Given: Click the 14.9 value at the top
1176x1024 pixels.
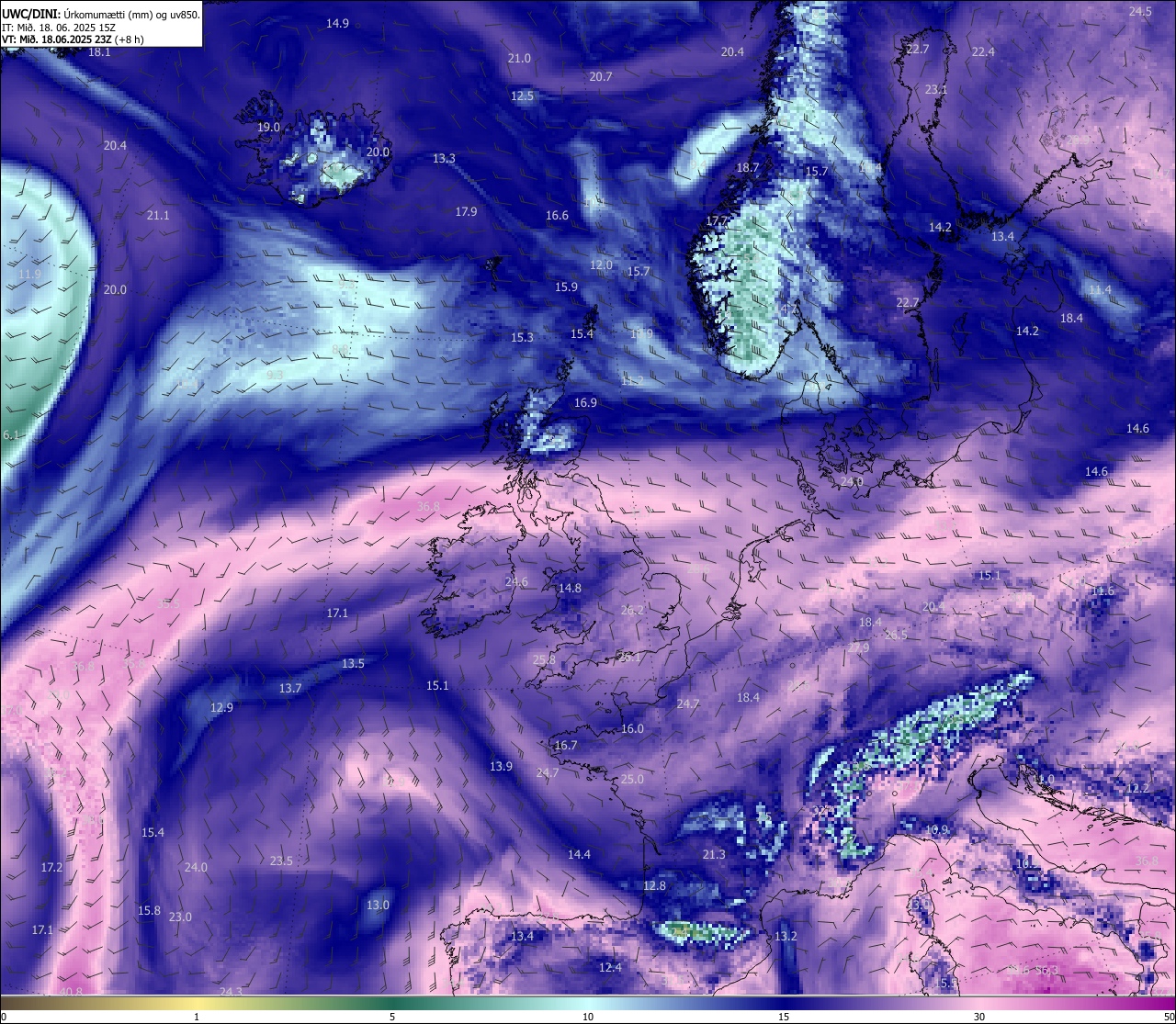Looking at the screenshot, I should [337, 24].
